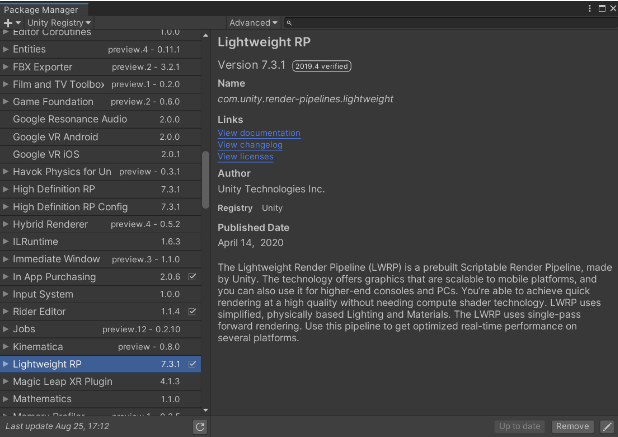This screenshot has height=437, width=618.
Task: Expand the Kinematica arrow
Action: (x=6, y=346)
